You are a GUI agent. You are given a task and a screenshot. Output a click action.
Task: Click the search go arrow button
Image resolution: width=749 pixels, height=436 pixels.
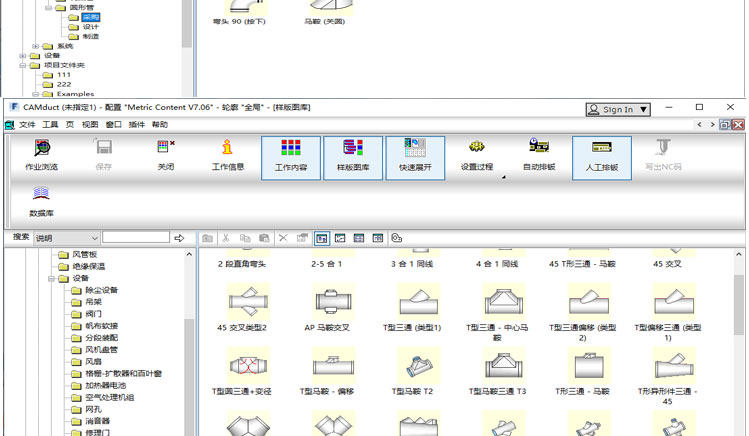pyautogui.click(x=179, y=238)
